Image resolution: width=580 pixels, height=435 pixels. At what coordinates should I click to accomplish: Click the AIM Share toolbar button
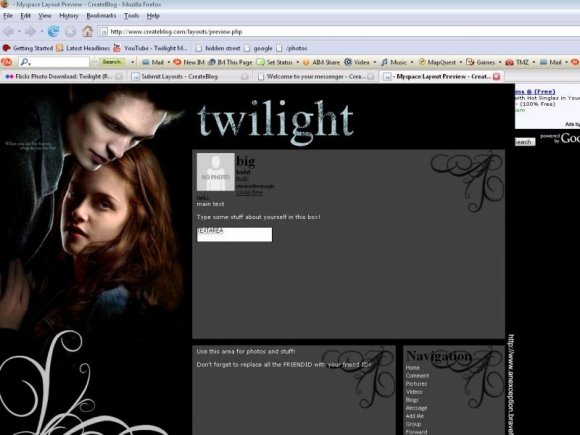click(321, 62)
